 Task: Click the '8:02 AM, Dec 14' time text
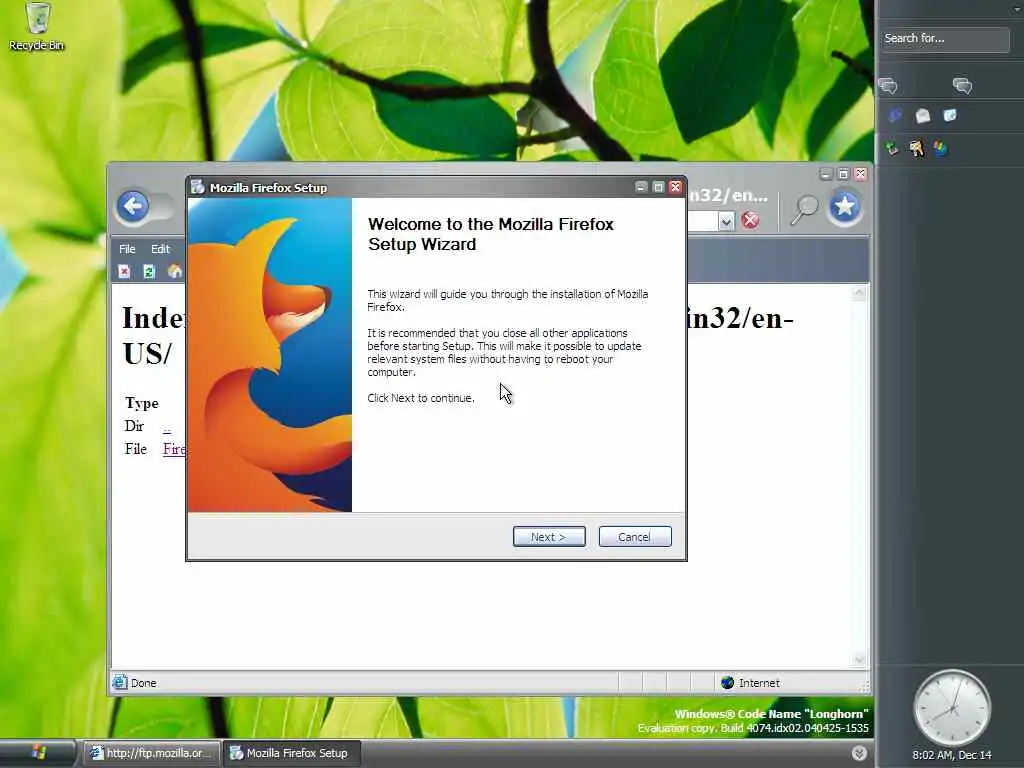click(952, 755)
